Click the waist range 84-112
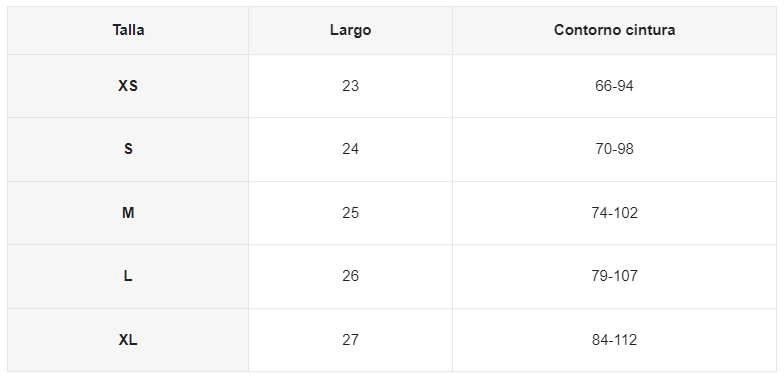 [614, 340]
